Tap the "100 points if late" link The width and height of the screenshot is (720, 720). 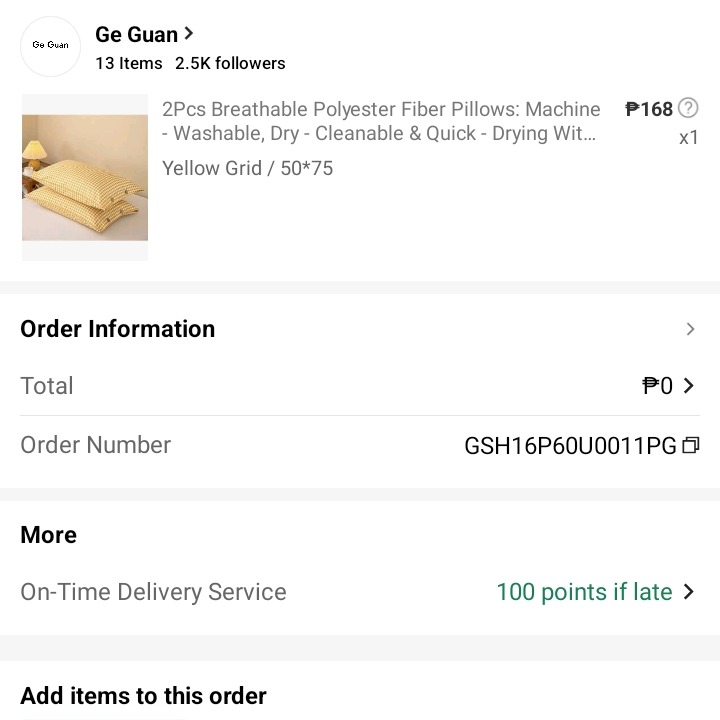584,592
